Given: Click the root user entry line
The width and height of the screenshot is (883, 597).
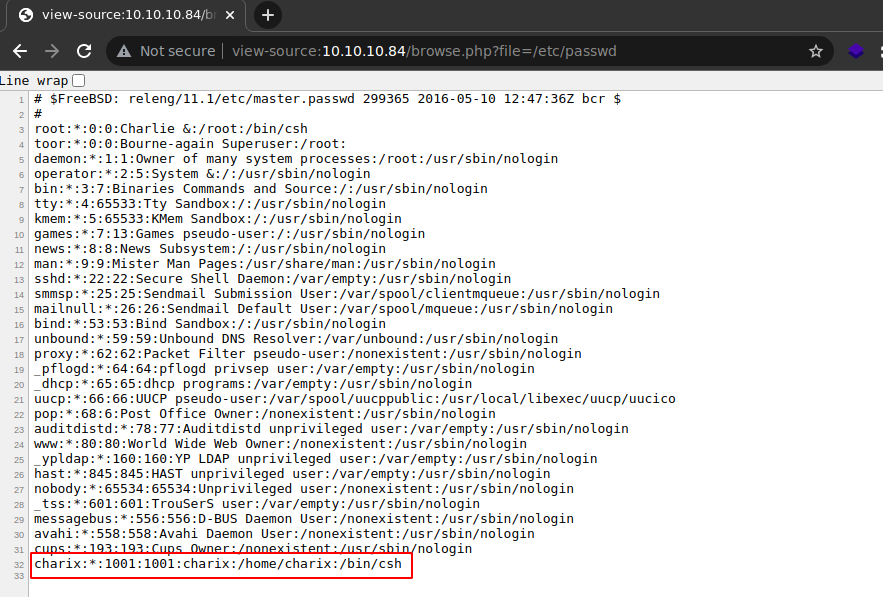Looking at the screenshot, I should [x=170, y=129].
